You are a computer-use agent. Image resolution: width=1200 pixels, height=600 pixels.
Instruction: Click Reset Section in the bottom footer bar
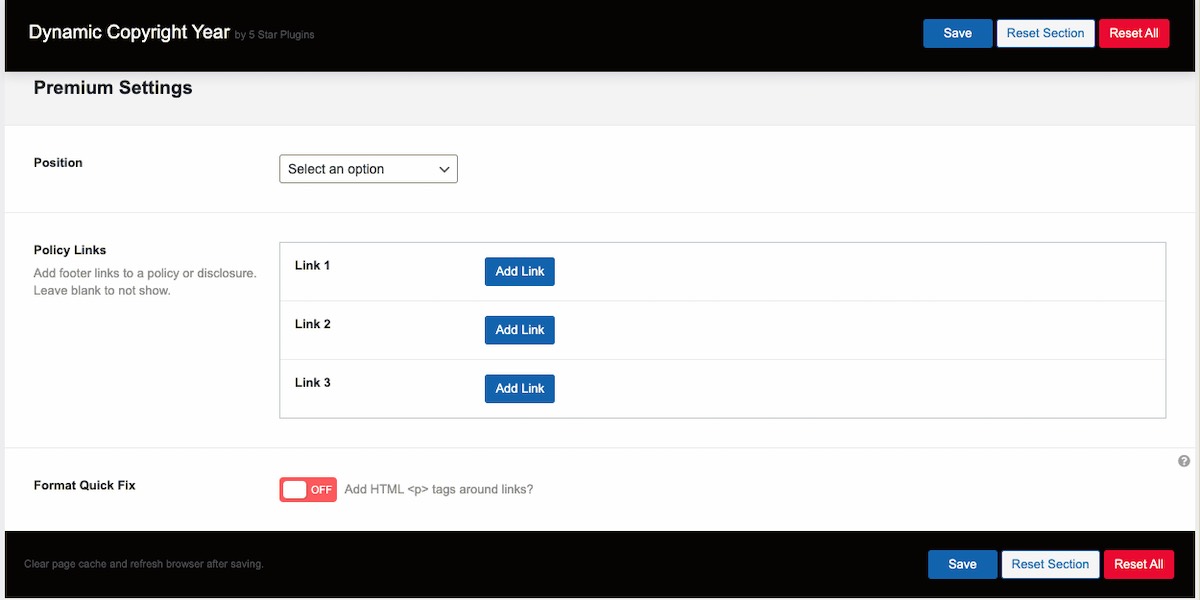coord(1050,564)
